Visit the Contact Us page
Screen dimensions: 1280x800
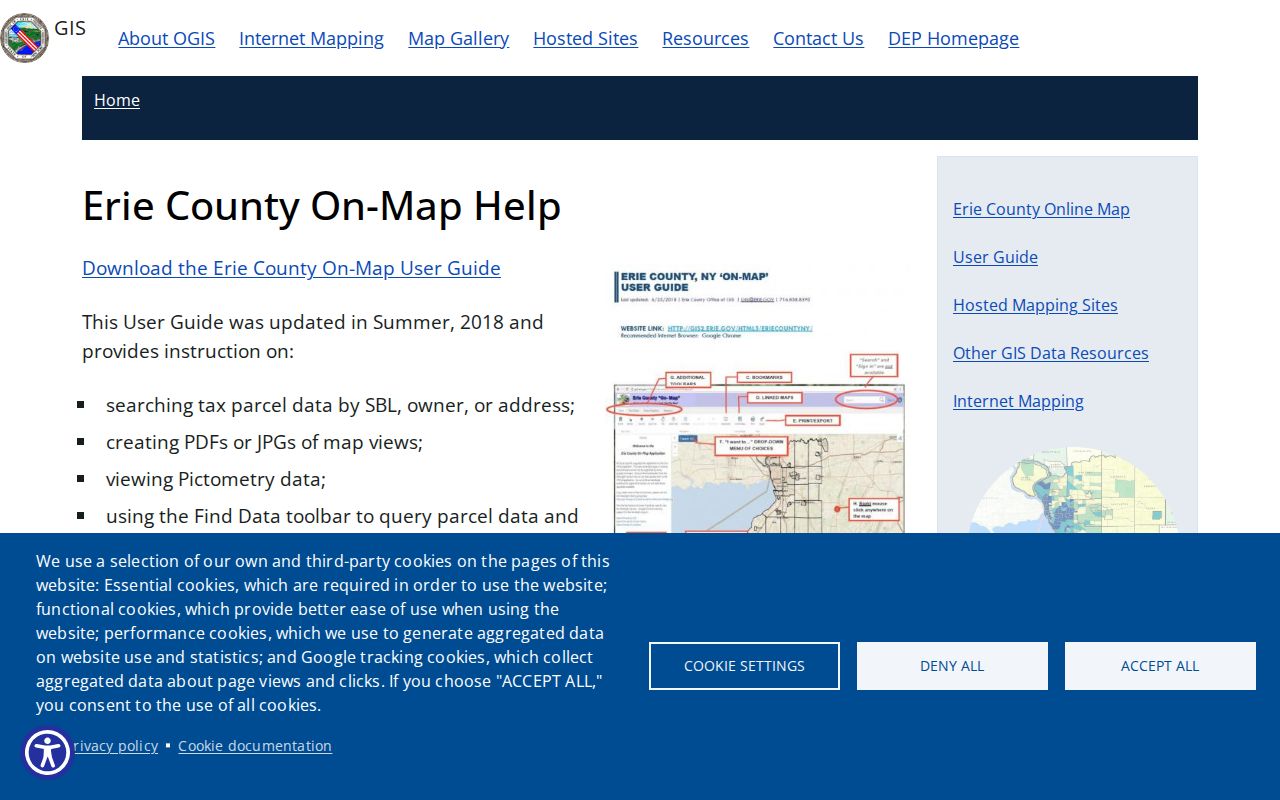pyautogui.click(x=818, y=38)
